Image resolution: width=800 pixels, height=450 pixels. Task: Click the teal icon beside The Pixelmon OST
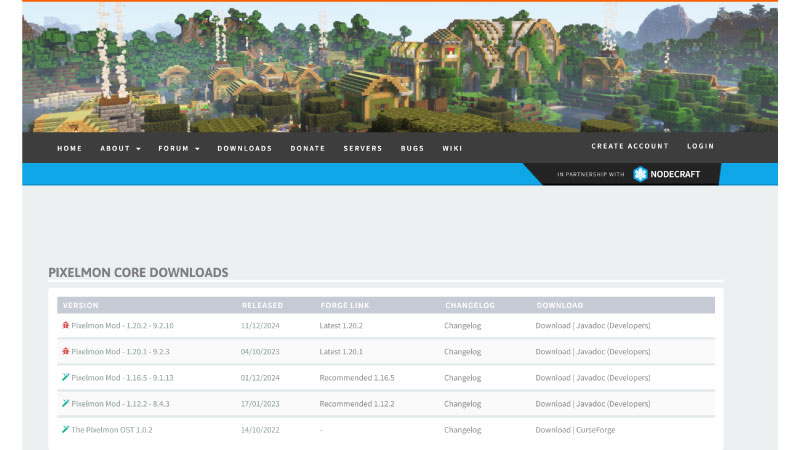(x=65, y=429)
